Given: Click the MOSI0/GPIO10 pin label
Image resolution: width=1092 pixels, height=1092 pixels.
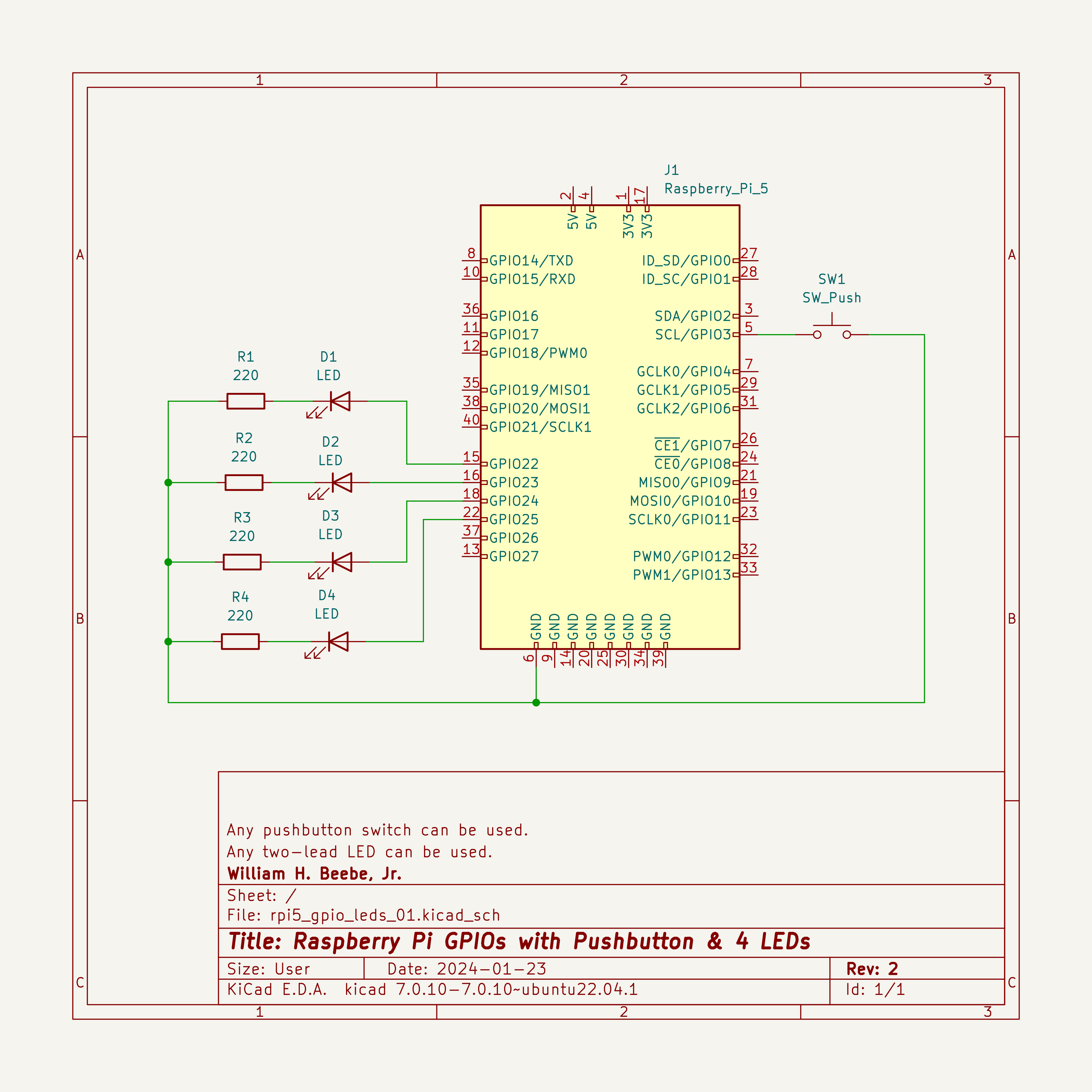Looking at the screenshot, I should point(681,501).
